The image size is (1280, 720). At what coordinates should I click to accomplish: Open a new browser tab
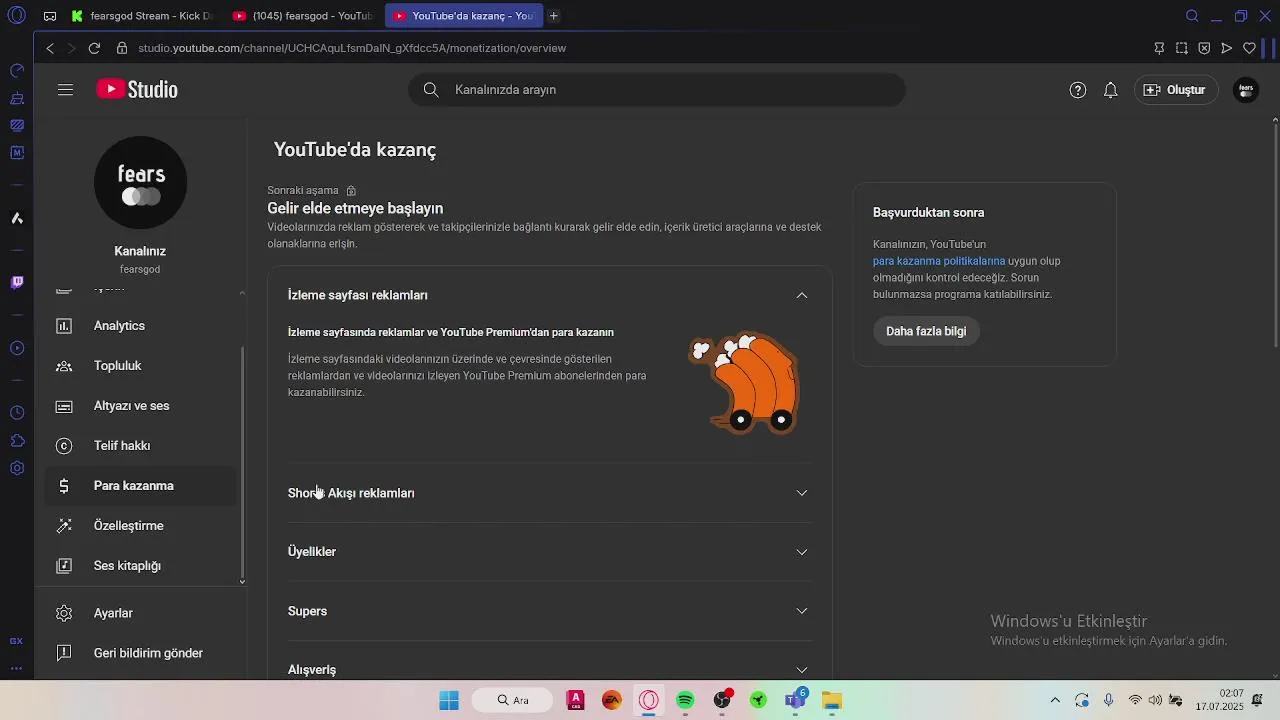(x=554, y=16)
